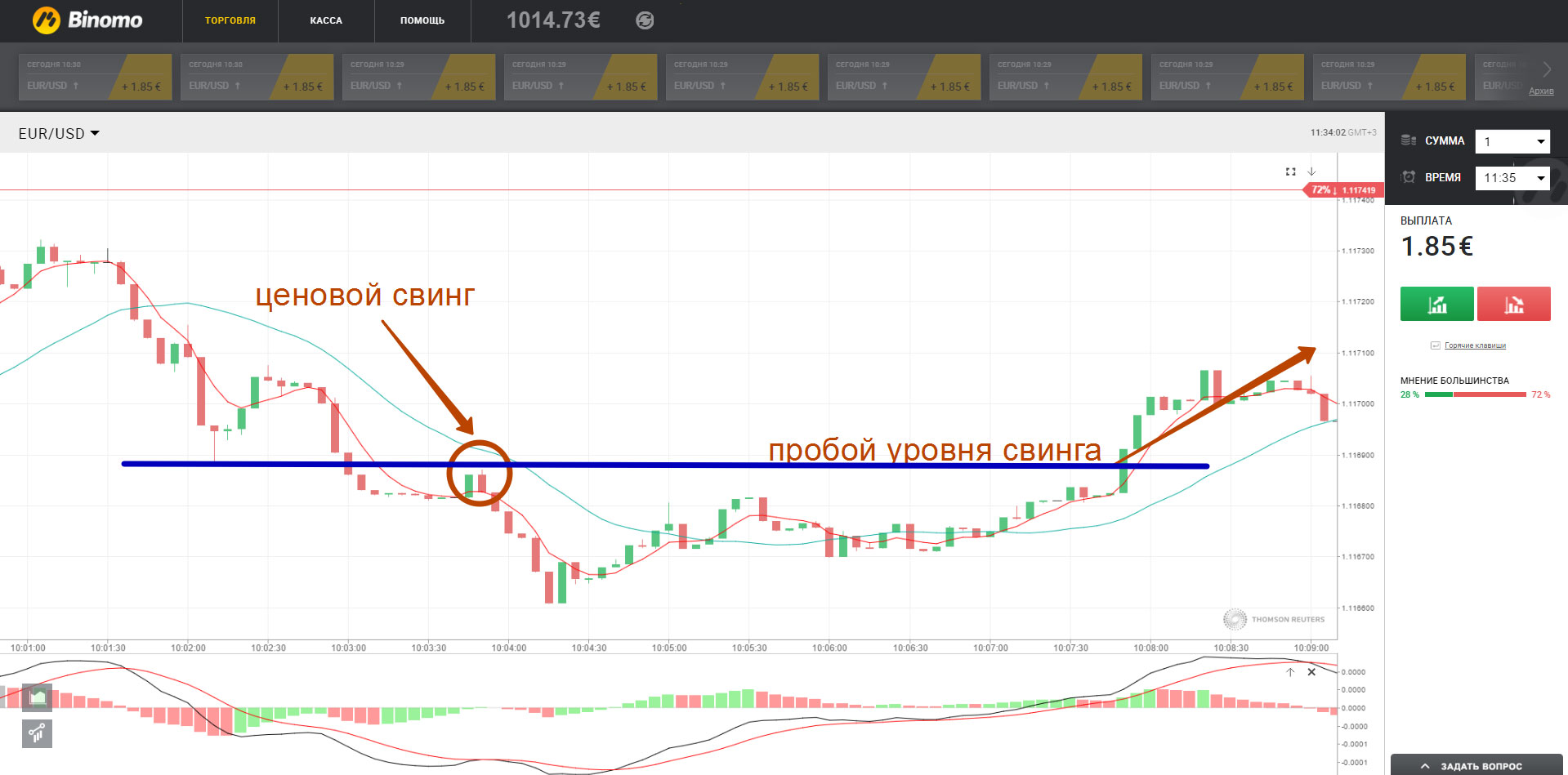Screen dimensions: 1568x775
Task: Click the 72 % majority percentage on the right
Action: click(1540, 394)
